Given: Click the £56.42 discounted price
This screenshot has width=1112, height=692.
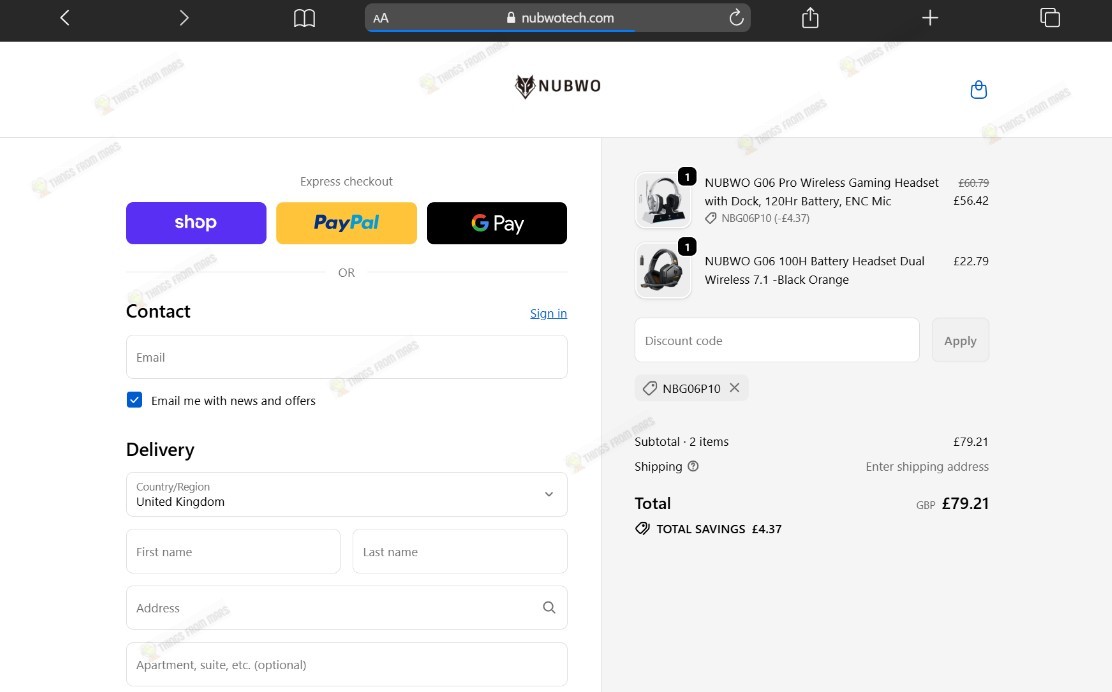Looking at the screenshot, I should click(x=971, y=201).
